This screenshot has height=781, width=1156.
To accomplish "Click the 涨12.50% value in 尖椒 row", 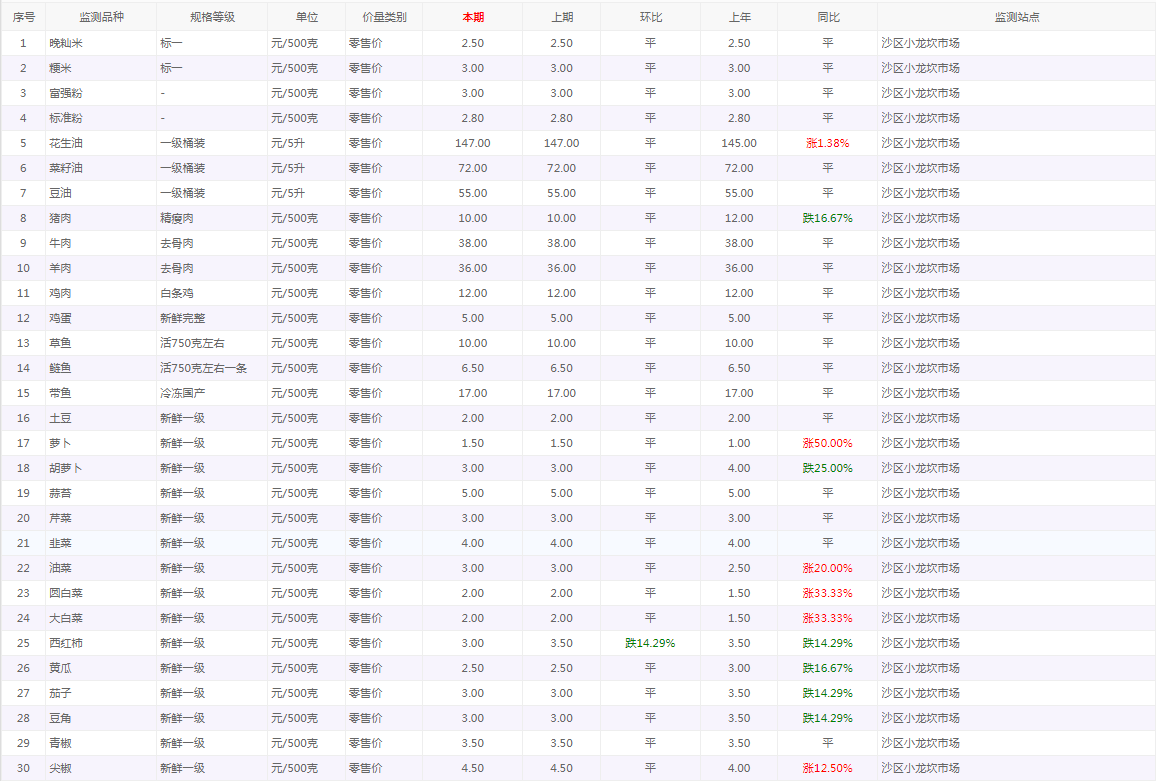I will [x=828, y=768].
